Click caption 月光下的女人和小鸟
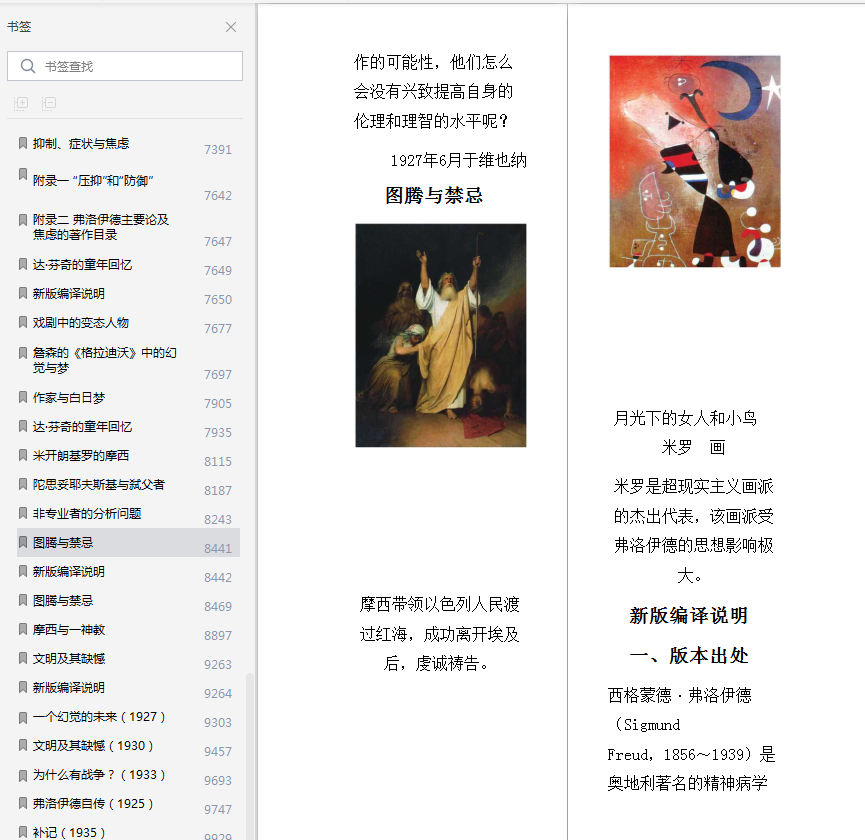This screenshot has width=865, height=840. 685,419
